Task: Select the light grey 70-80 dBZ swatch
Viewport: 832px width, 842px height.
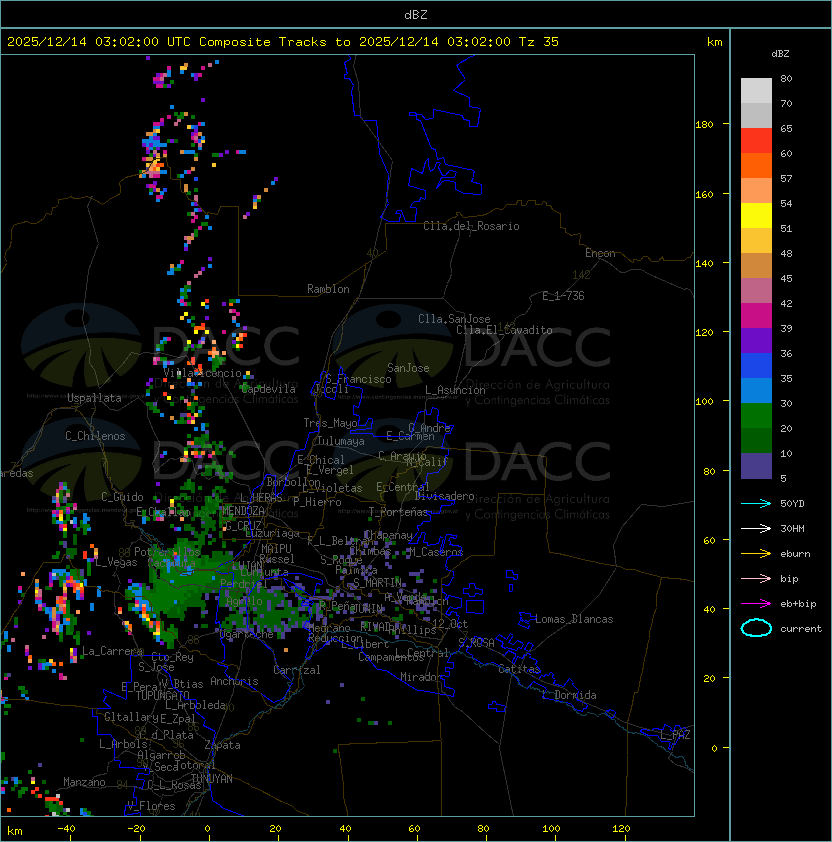Action: click(x=756, y=91)
